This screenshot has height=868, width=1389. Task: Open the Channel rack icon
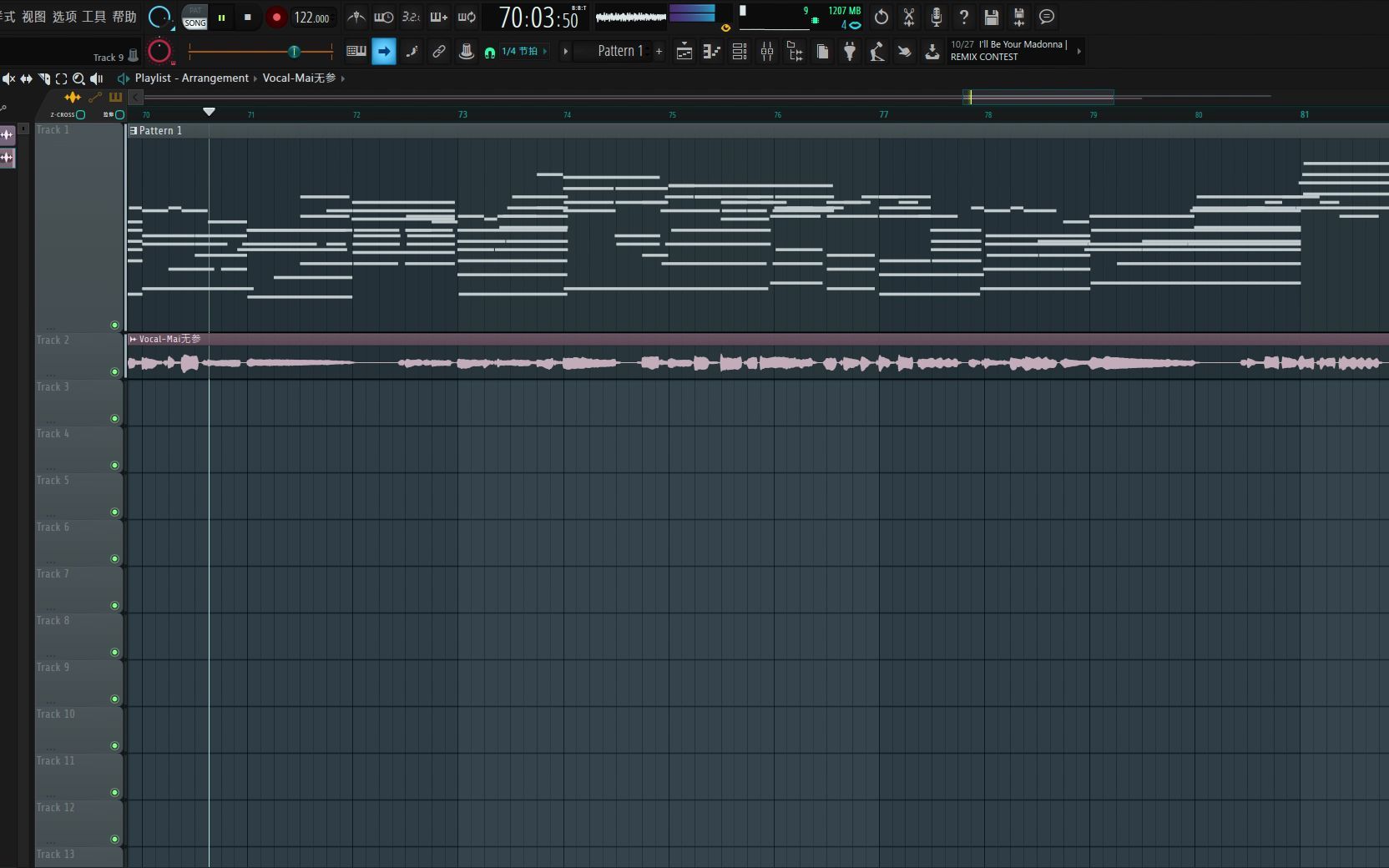pyautogui.click(x=740, y=52)
